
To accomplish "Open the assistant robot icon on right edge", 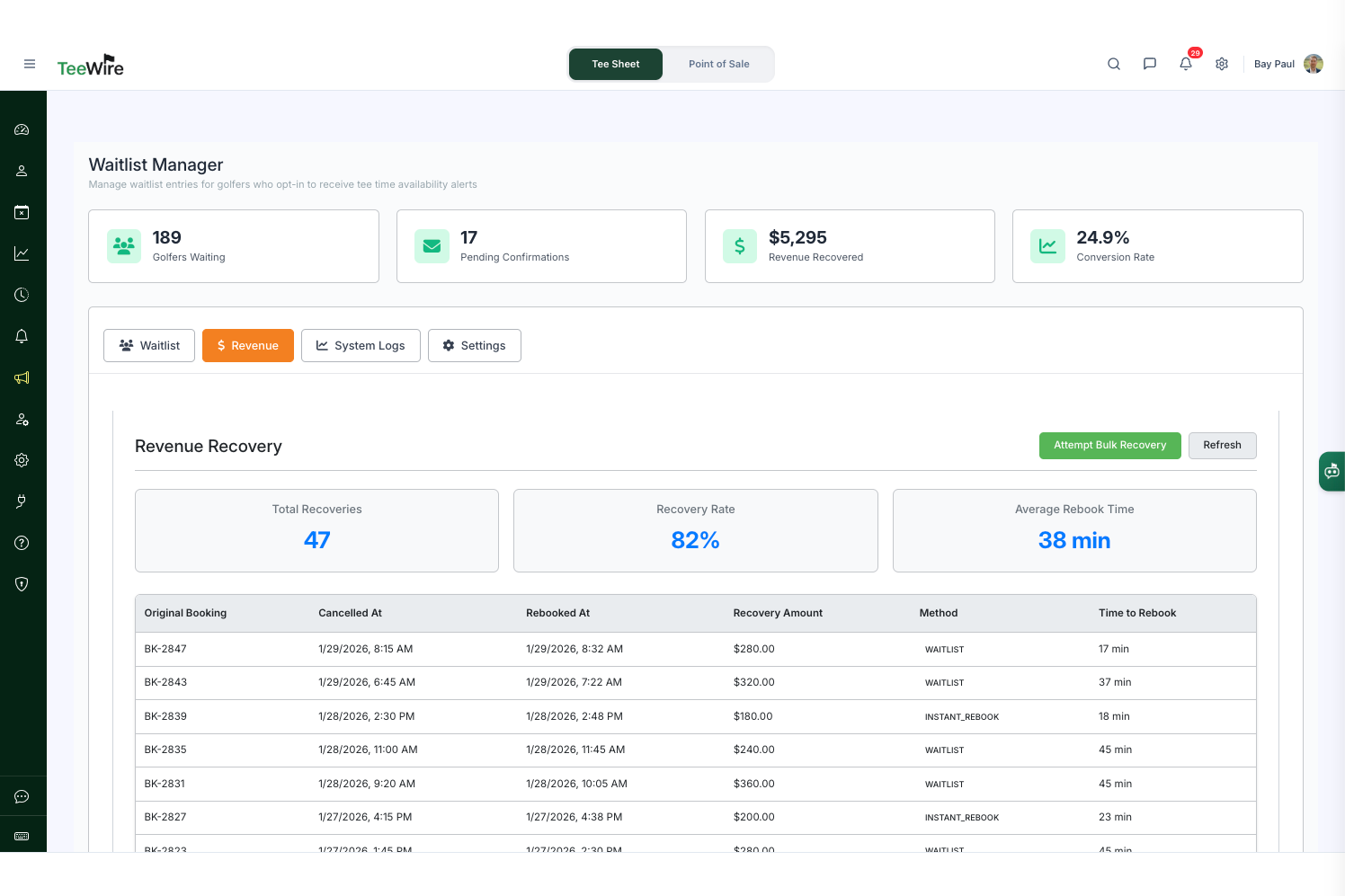I will pos(1332,471).
